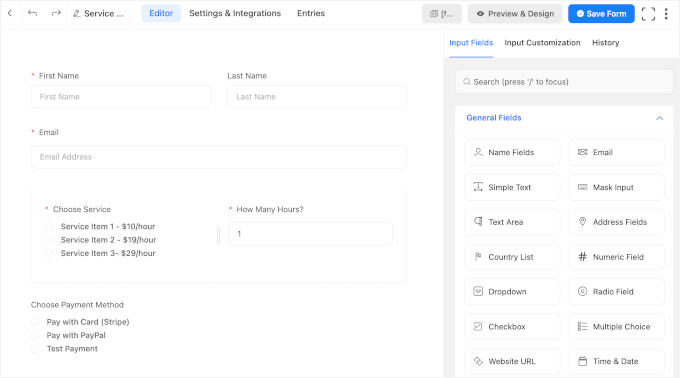Open Preview & Design

click(x=515, y=14)
